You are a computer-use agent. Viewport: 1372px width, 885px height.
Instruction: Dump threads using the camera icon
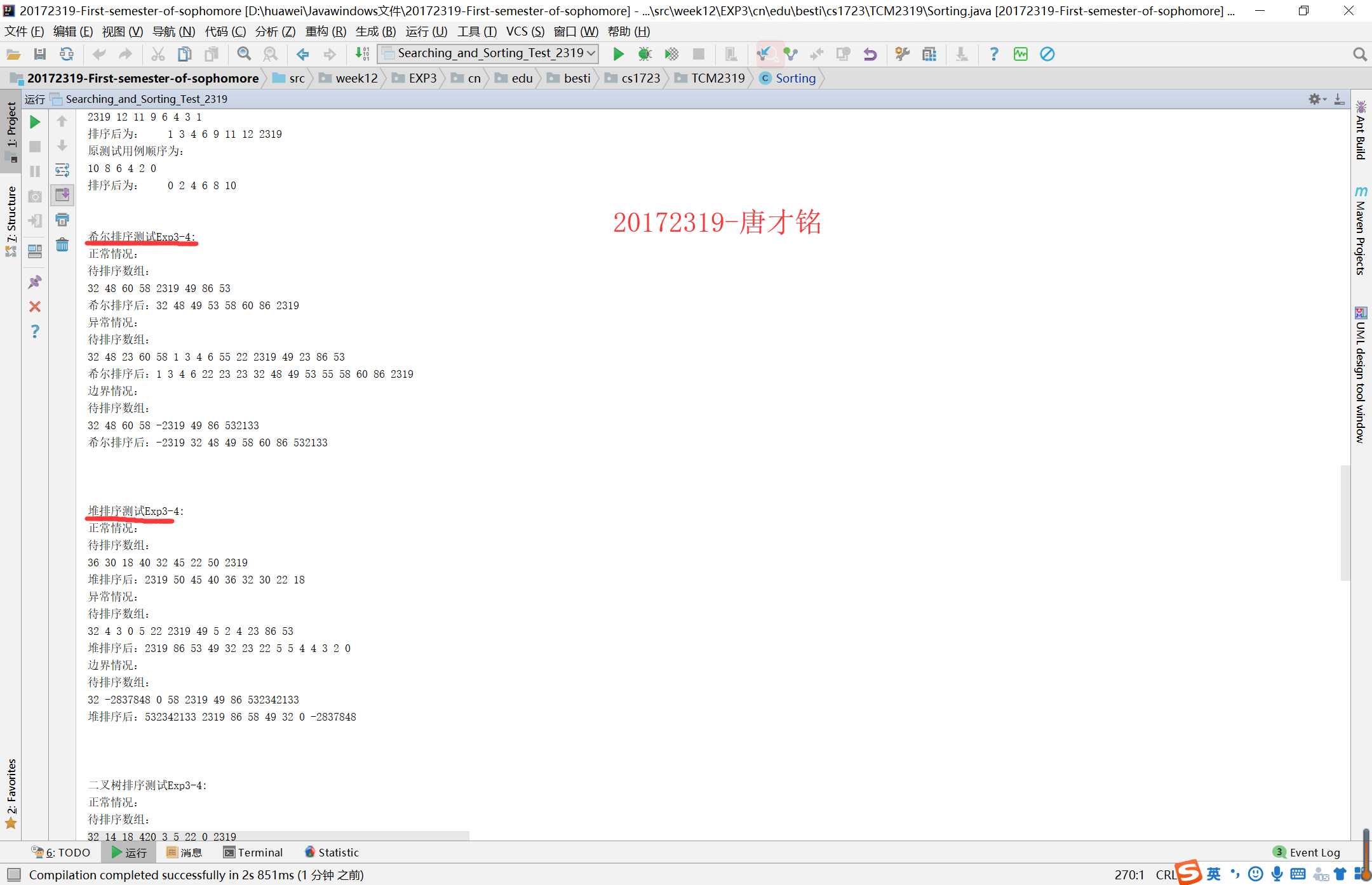click(x=35, y=197)
